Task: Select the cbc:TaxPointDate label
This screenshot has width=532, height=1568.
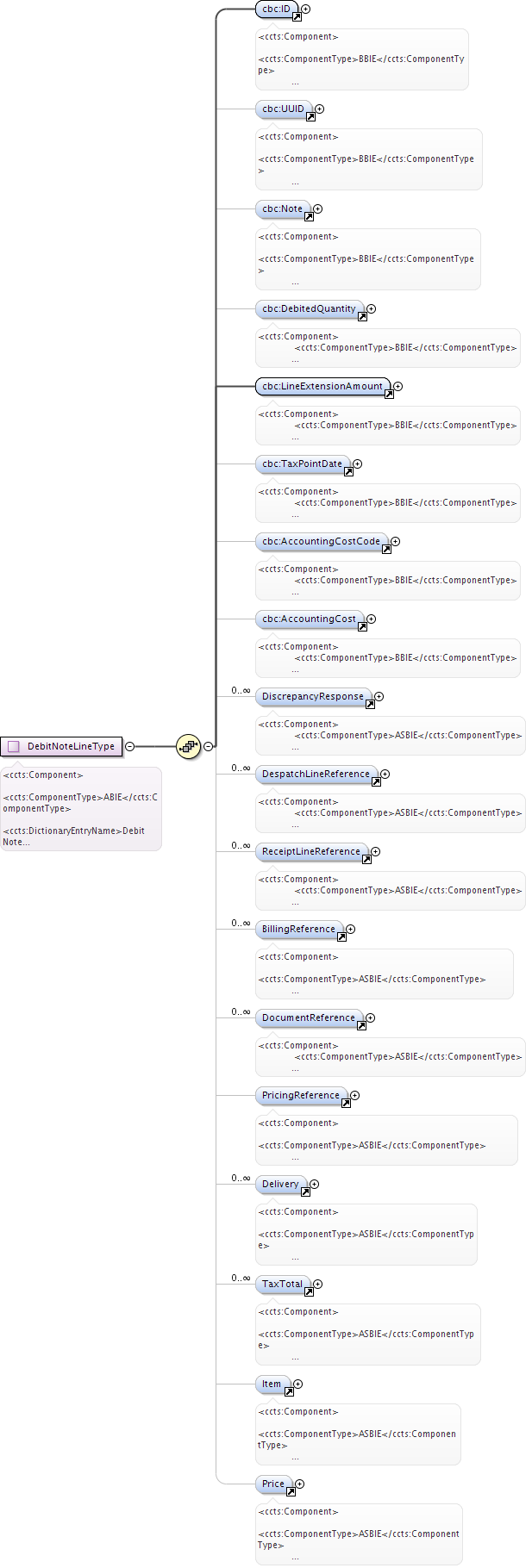Action: (x=303, y=464)
